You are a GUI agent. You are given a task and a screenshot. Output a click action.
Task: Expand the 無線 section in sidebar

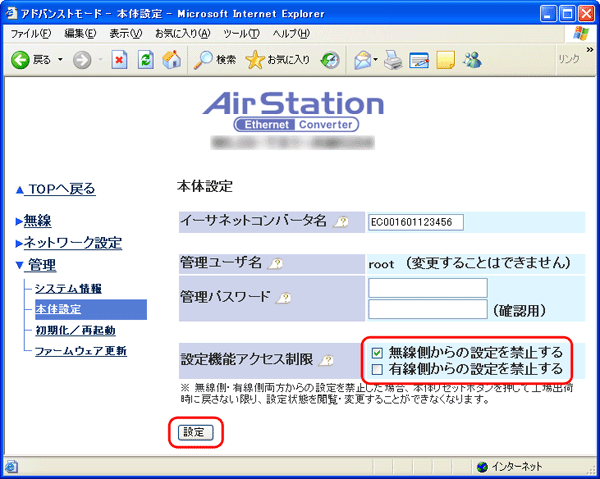tap(37, 221)
